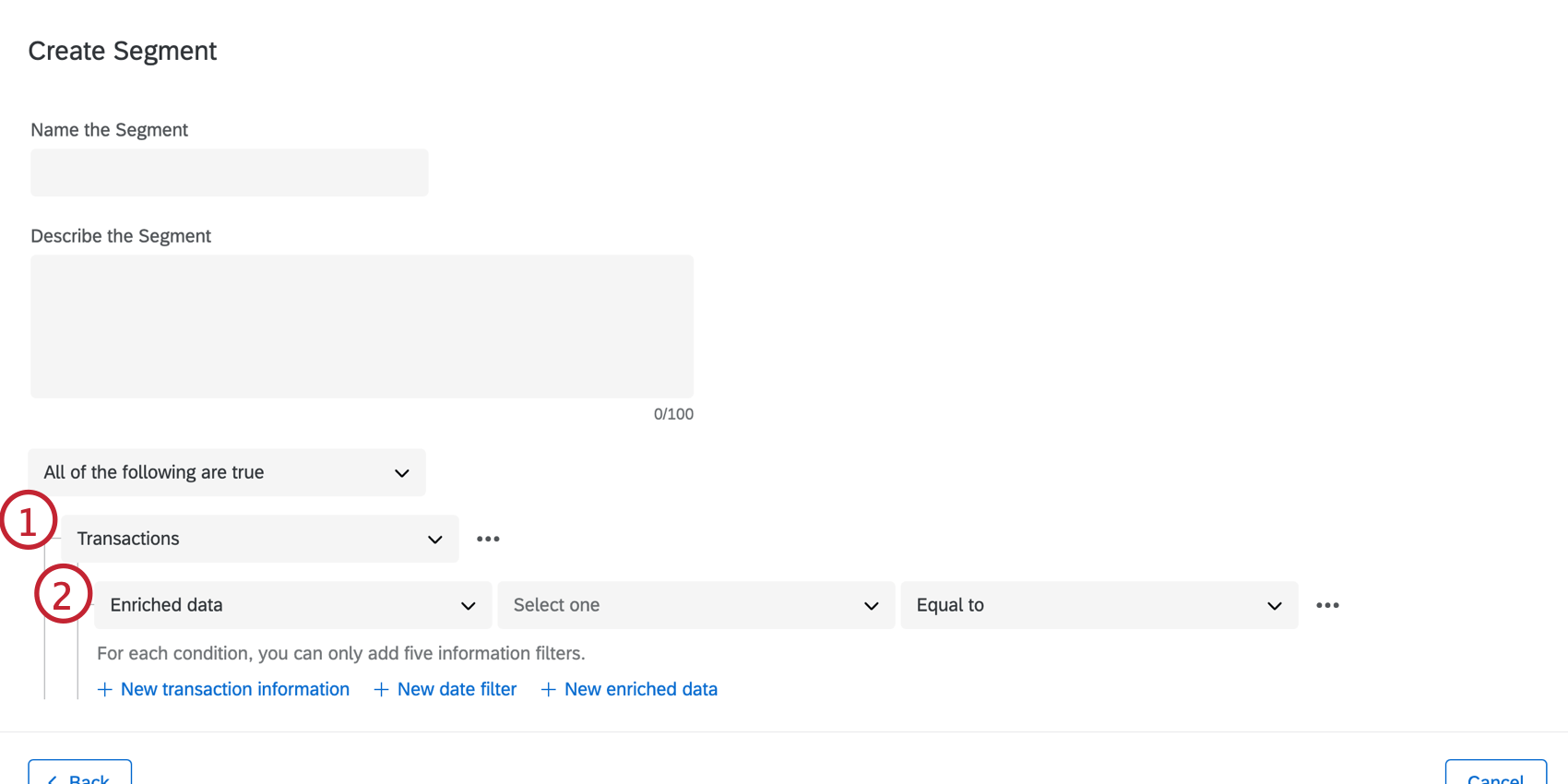Add a New date filter

pos(457,690)
